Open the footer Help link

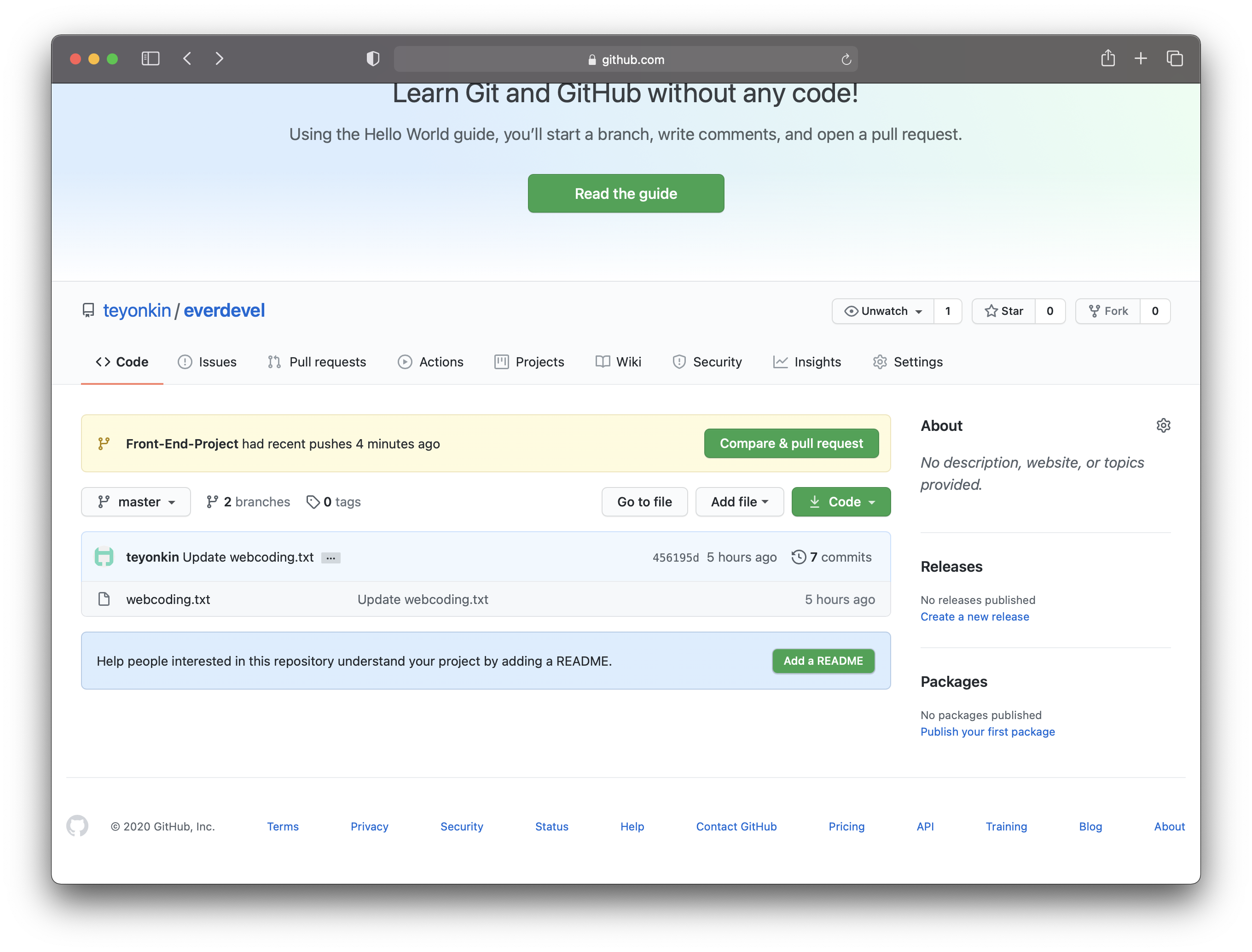632,826
